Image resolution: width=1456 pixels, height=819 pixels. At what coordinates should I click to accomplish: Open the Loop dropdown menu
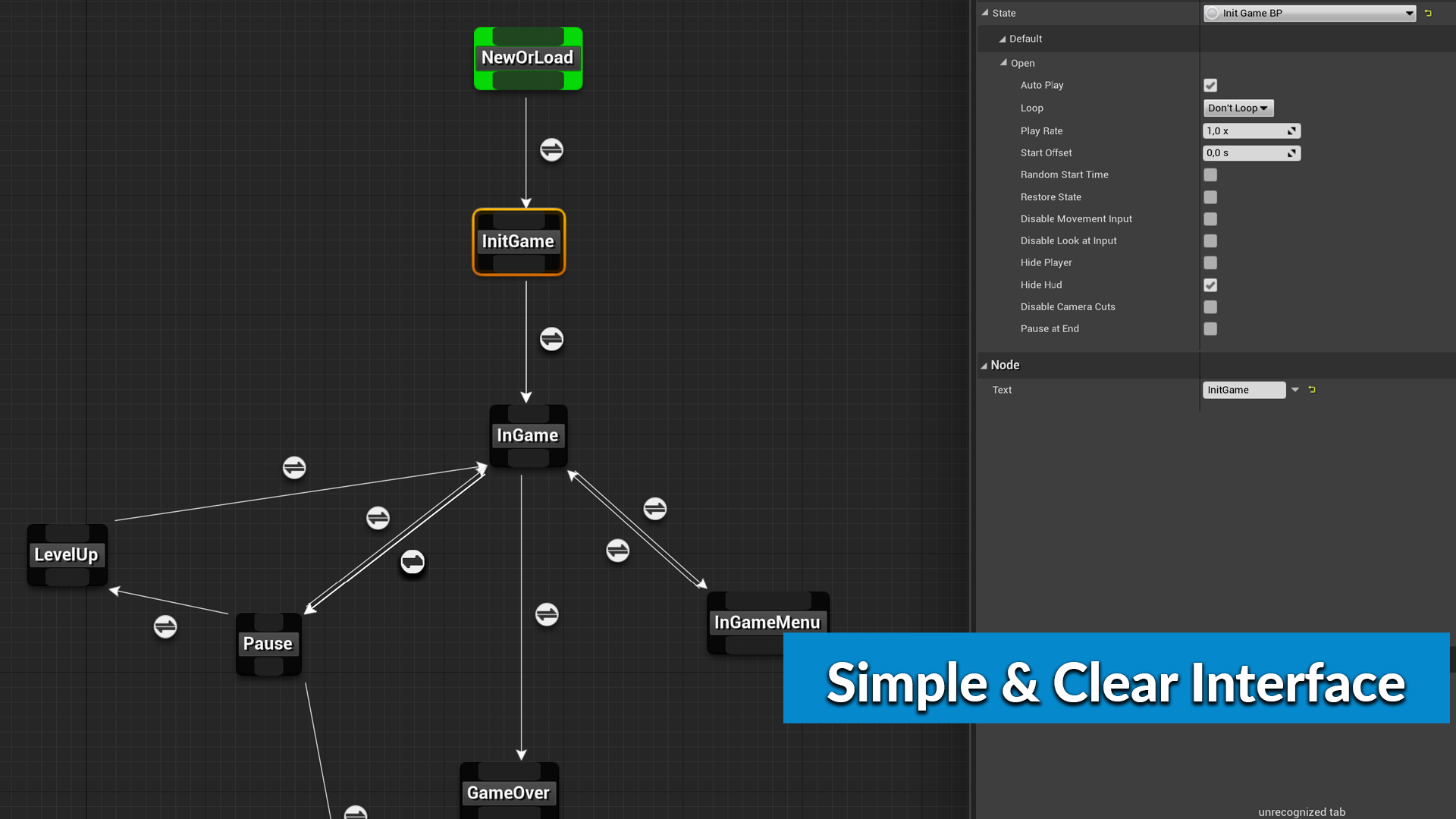point(1237,107)
